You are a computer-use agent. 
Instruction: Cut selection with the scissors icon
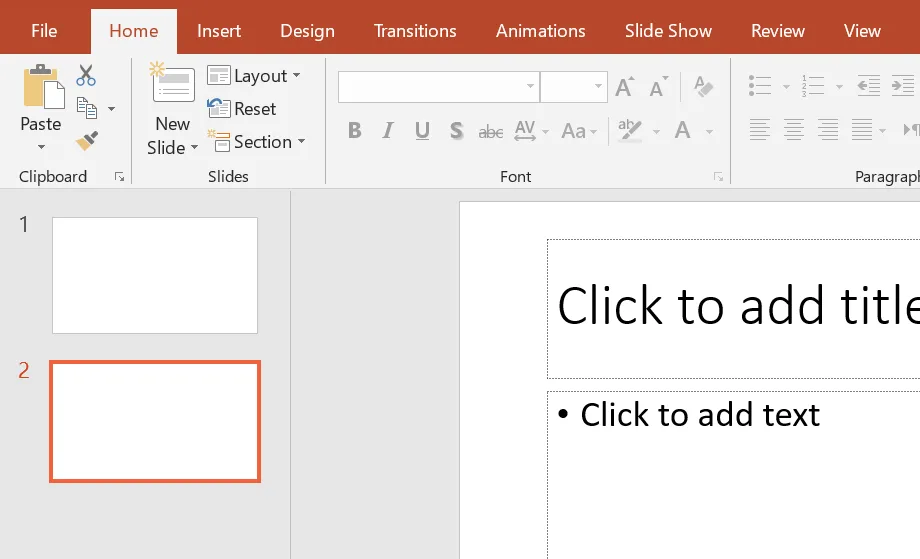(86, 76)
